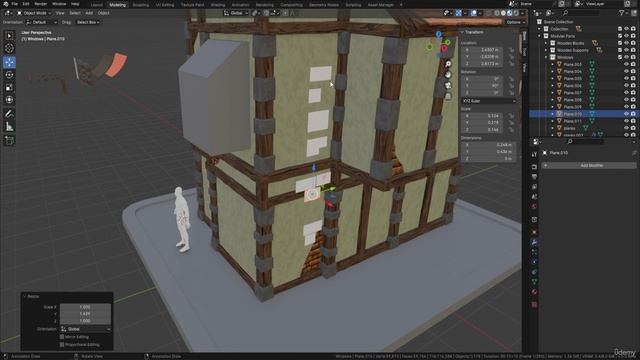This screenshot has width=640, height=360.
Task: Open the Object menu in viewport header
Action: 103,13
